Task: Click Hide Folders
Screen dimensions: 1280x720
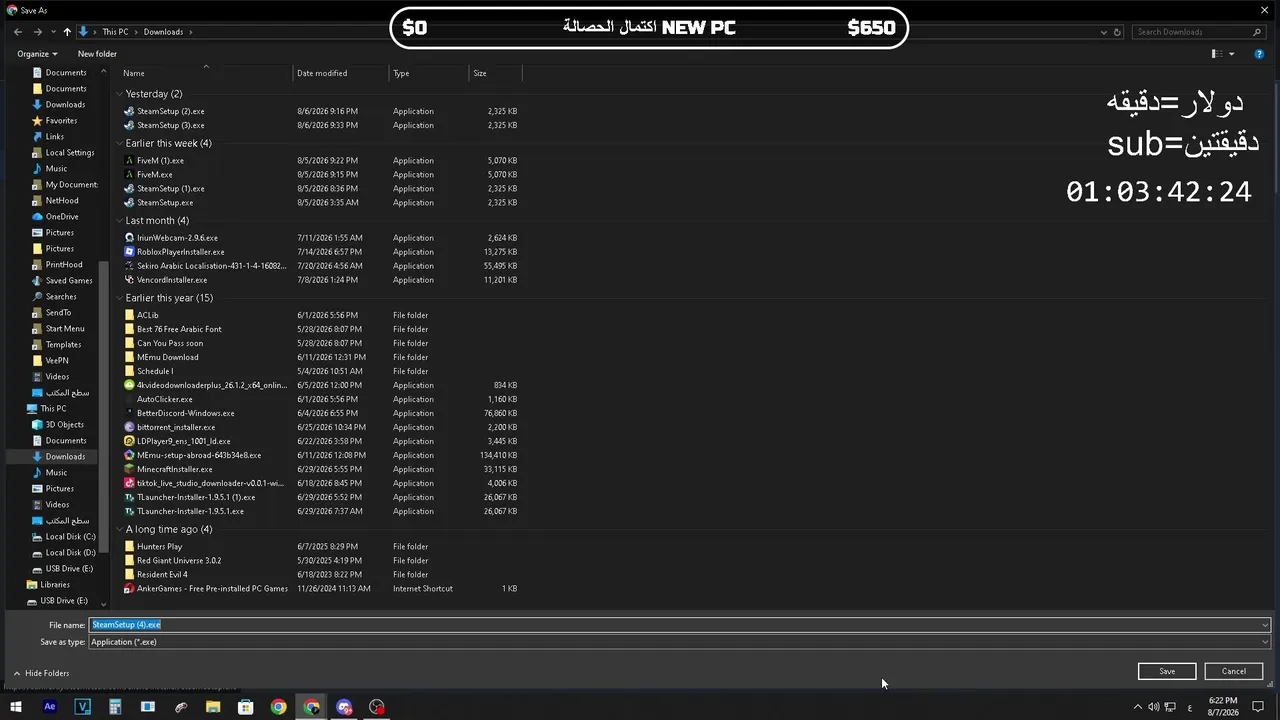Action: tap(41, 673)
